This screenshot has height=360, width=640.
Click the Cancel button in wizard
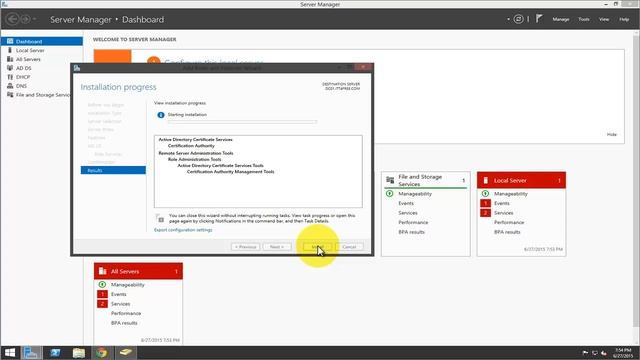coord(349,247)
